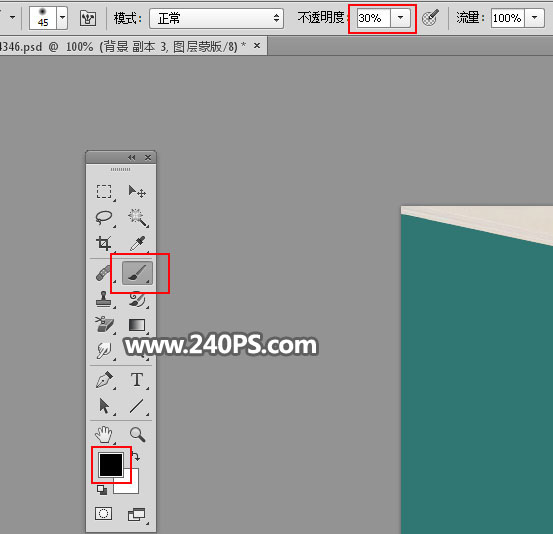Select the Move tool

coord(137,192)
